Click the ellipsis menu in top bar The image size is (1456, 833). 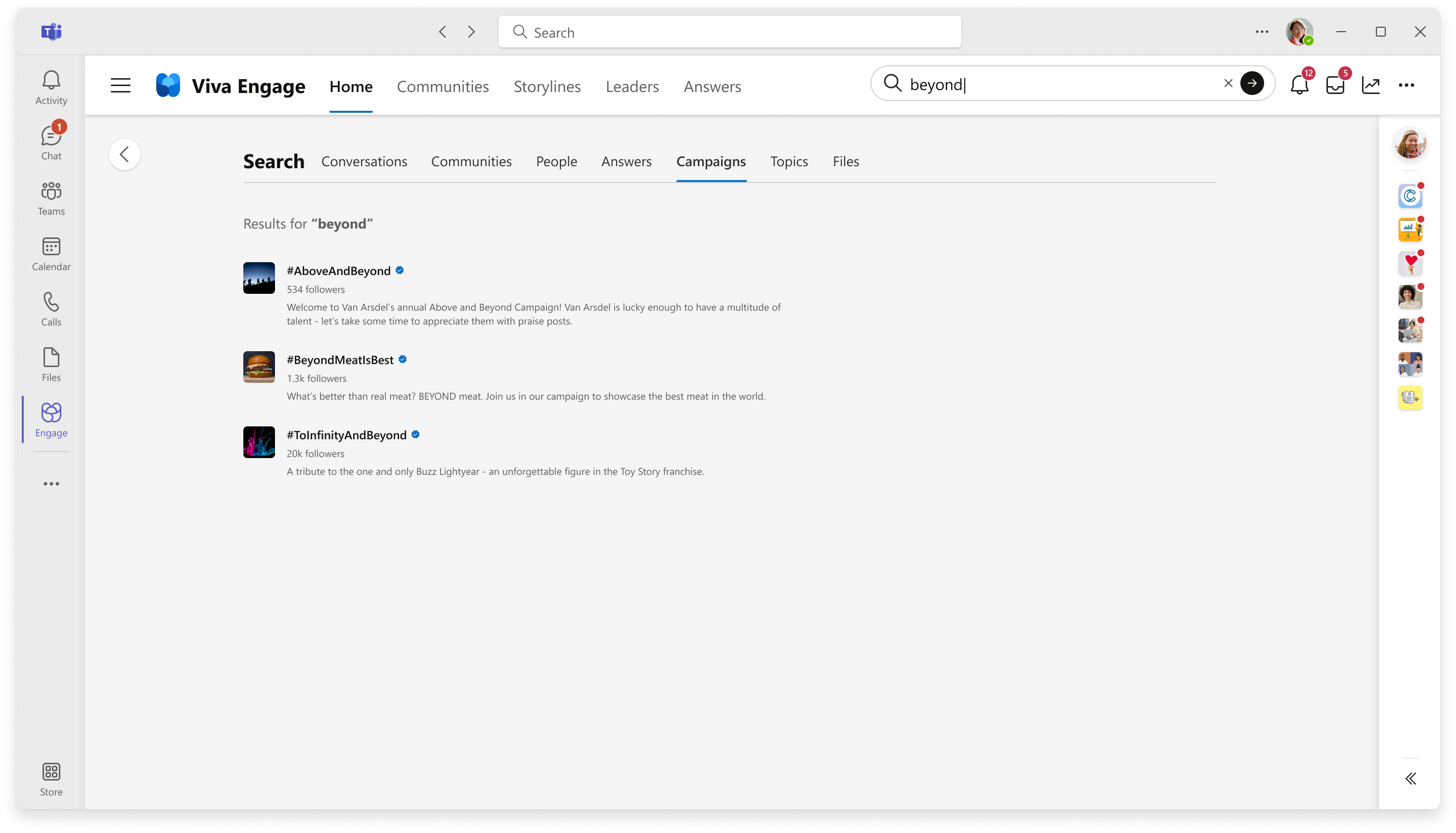[1262, 32]
